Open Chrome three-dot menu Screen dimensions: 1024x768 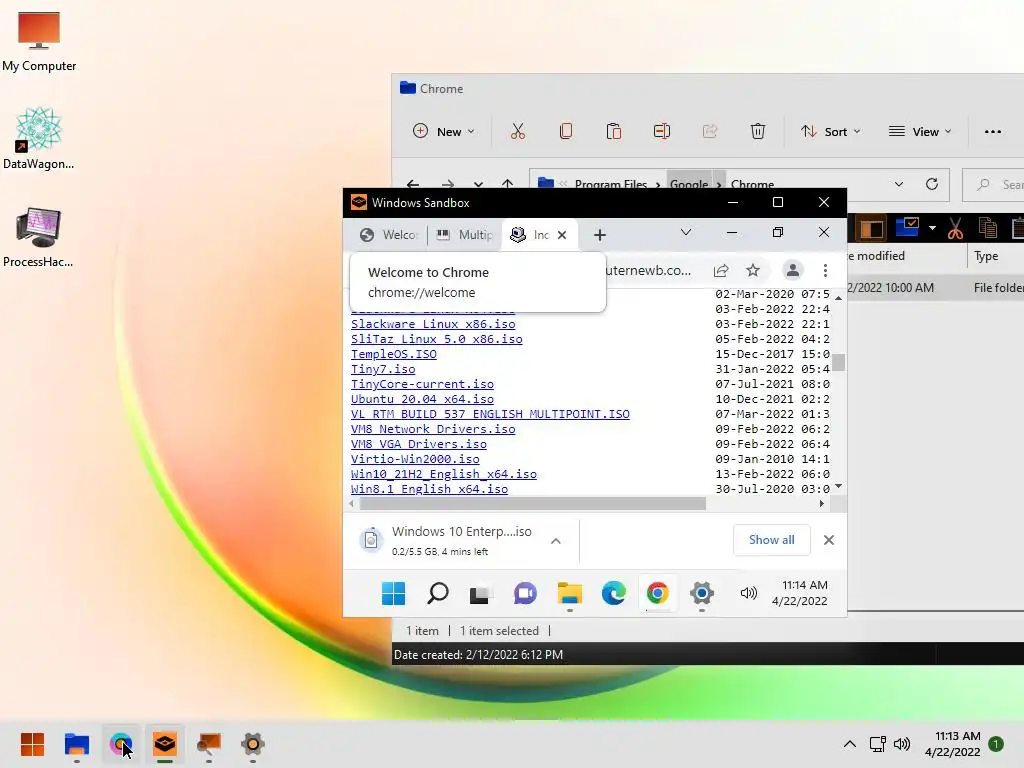(825, 270)
